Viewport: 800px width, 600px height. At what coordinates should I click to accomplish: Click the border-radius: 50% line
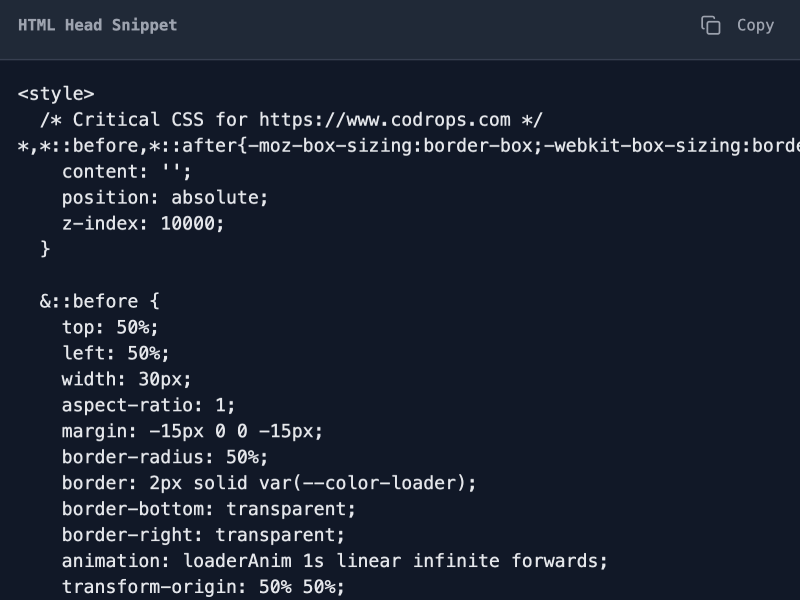coord(165,457)
